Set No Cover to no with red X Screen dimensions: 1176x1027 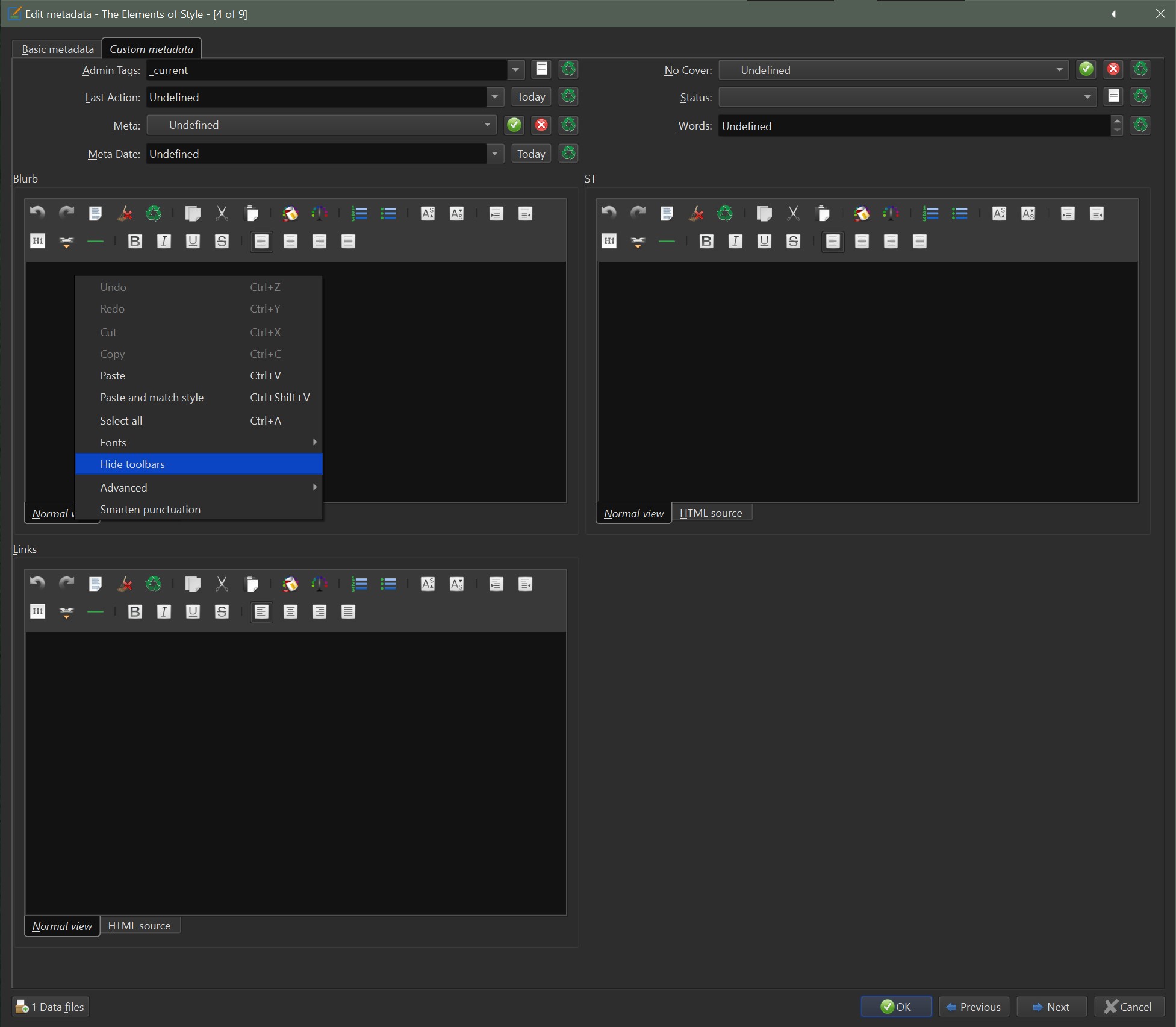[1113, 69]
